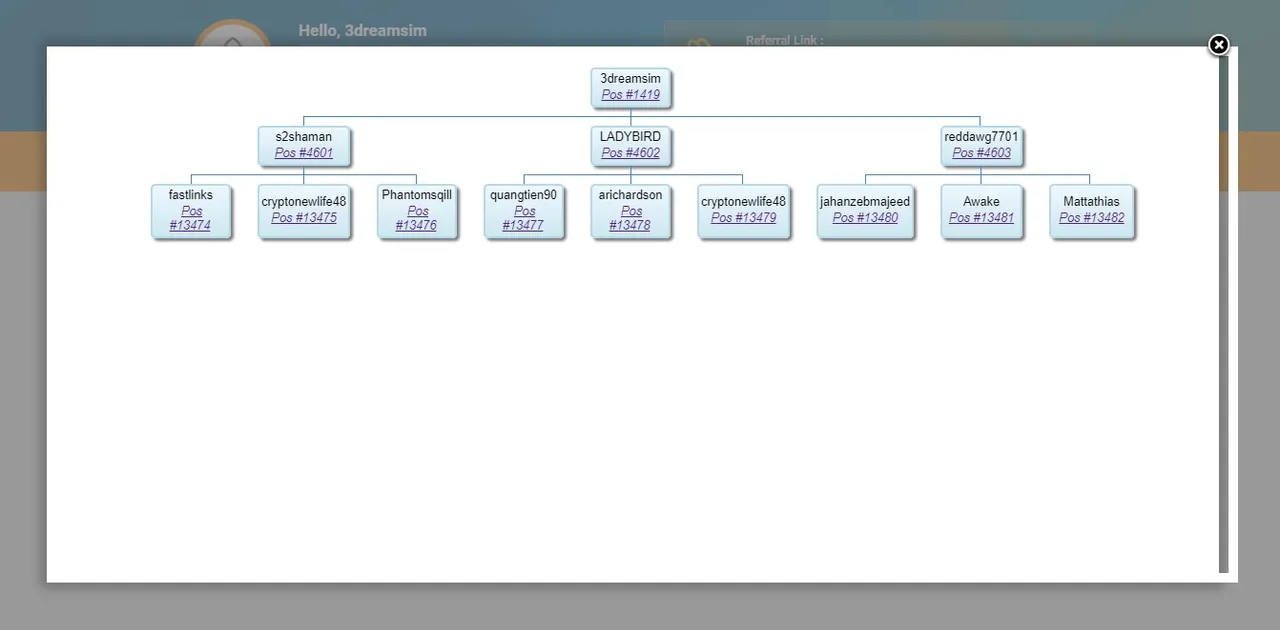Open Pos #13478 link under arichardson

(x=630, y=218)
